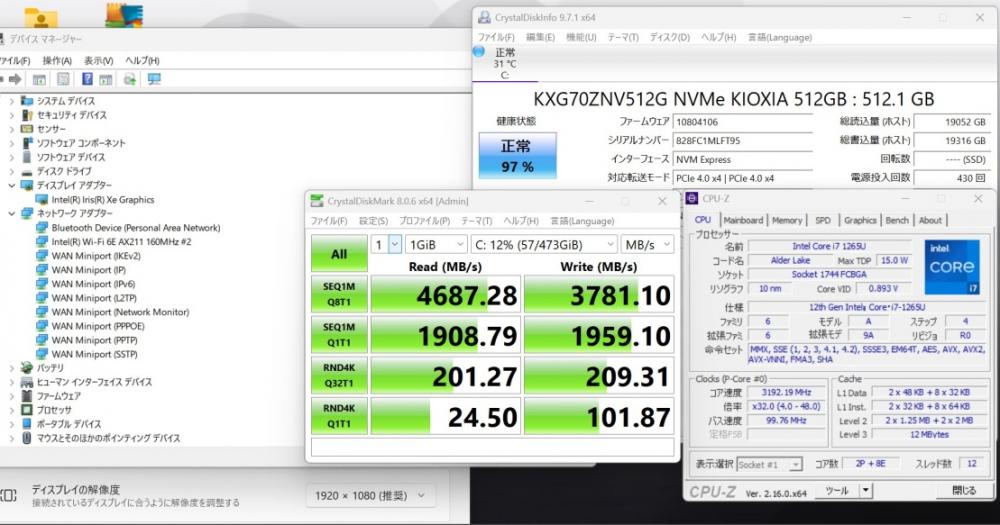Click the ファームウェア category icon
Viewport: 1000px width, 525px height.
point(27,396)
